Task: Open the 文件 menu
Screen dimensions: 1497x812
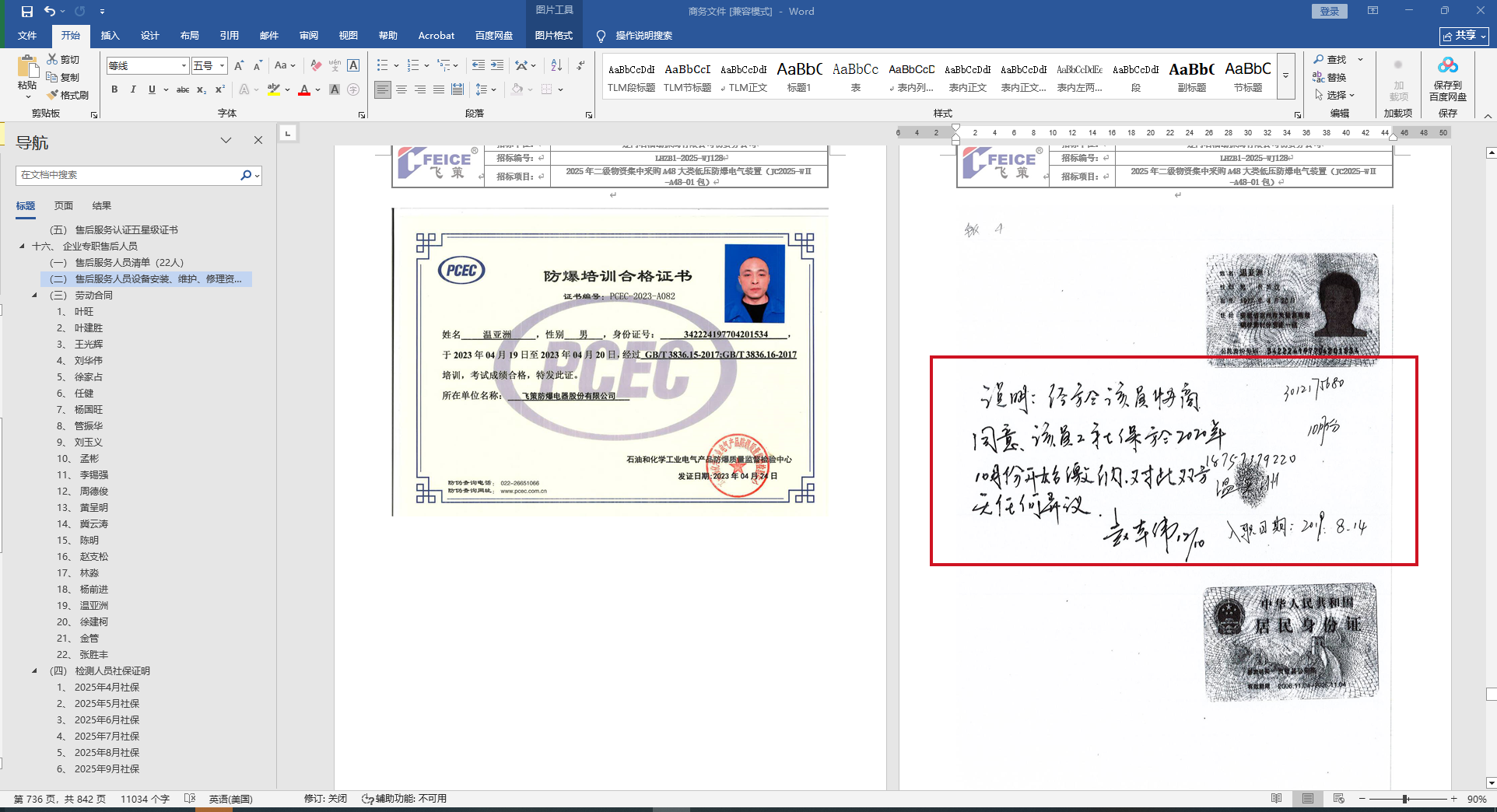Action: tap(27, 36)
